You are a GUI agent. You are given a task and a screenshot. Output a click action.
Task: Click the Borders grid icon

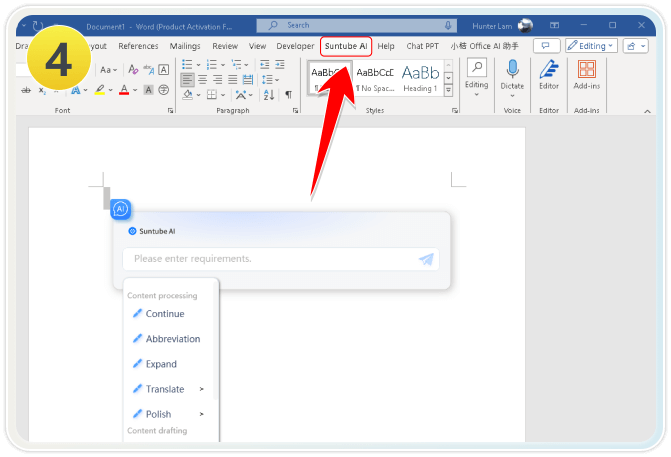click(x=212, y=95)
